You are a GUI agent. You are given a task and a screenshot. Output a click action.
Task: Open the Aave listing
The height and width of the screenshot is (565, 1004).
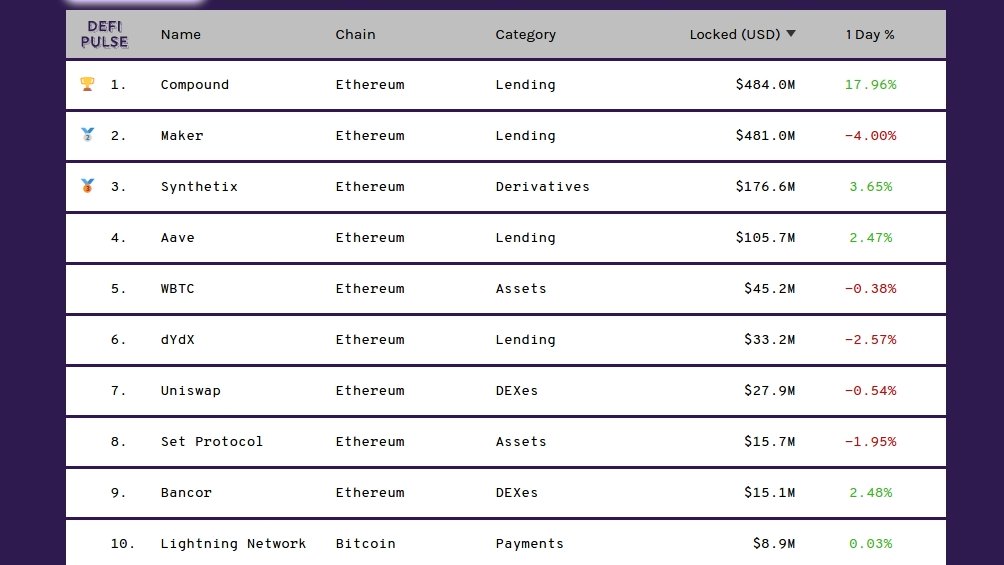click(506, 238)
